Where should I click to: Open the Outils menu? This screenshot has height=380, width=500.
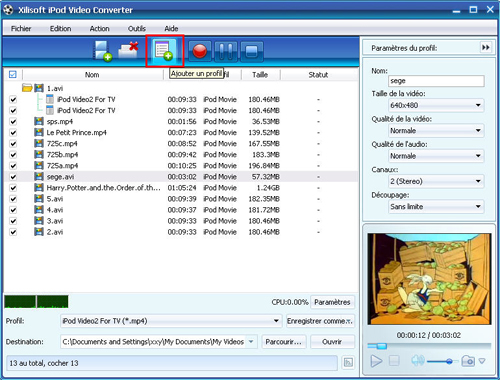(137, 29)
